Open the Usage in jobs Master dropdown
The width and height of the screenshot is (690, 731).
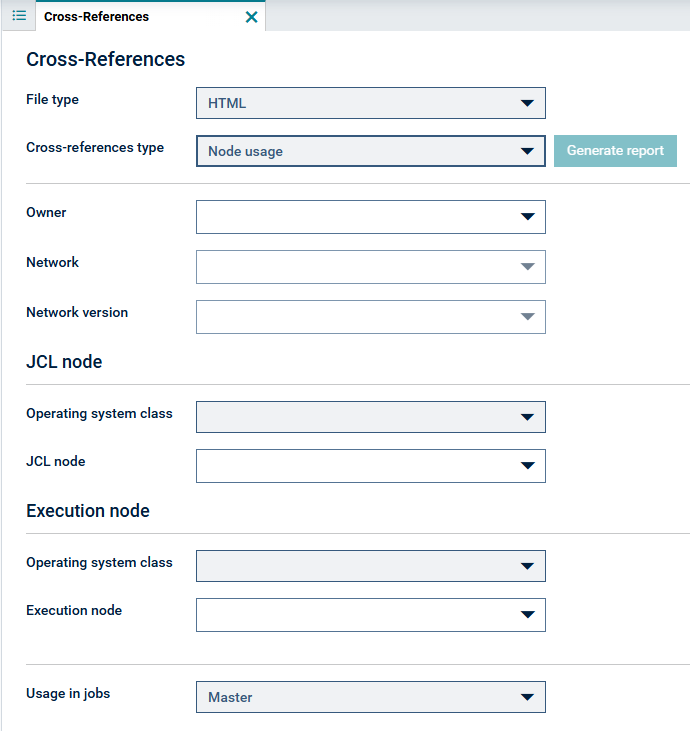[371, 697]
